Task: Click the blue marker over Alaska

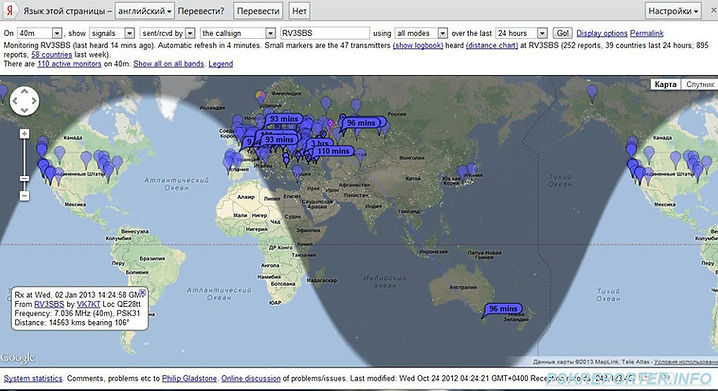Action: pos(592,92)
